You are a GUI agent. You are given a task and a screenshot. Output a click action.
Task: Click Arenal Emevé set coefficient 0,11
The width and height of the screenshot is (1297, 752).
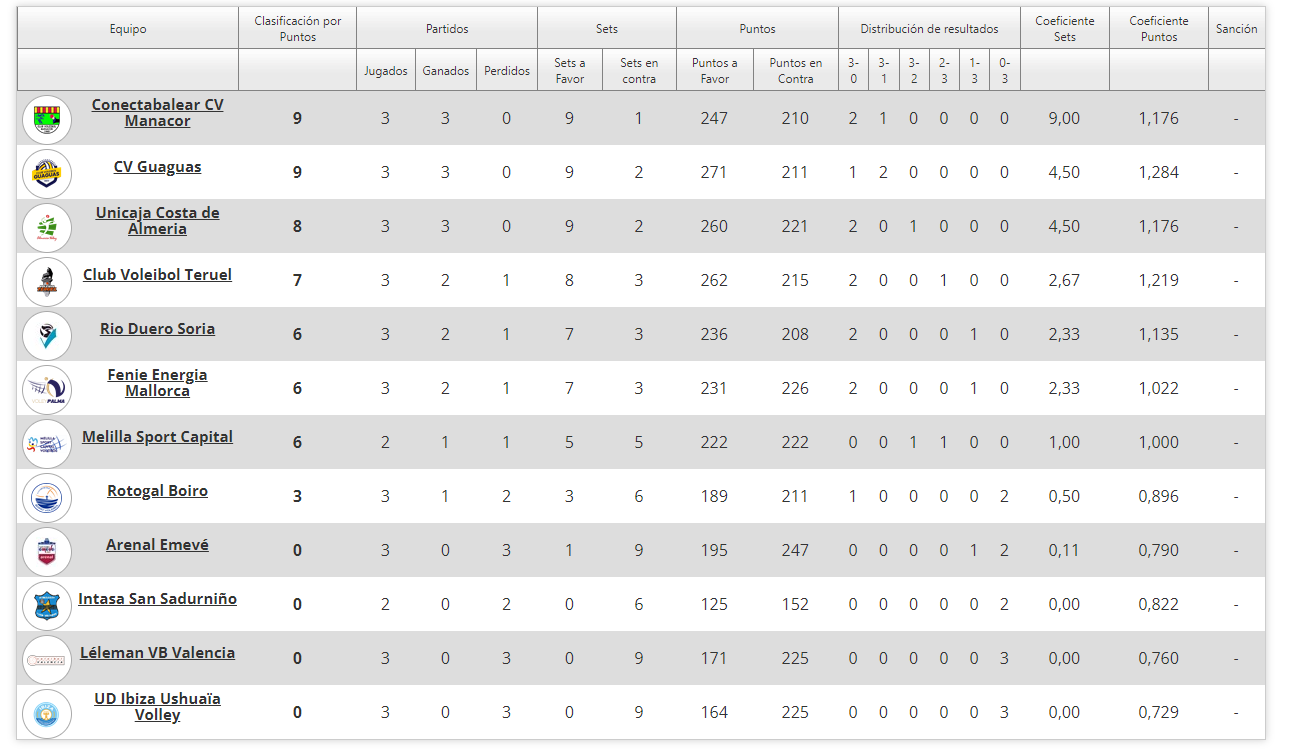[1065, 551]
